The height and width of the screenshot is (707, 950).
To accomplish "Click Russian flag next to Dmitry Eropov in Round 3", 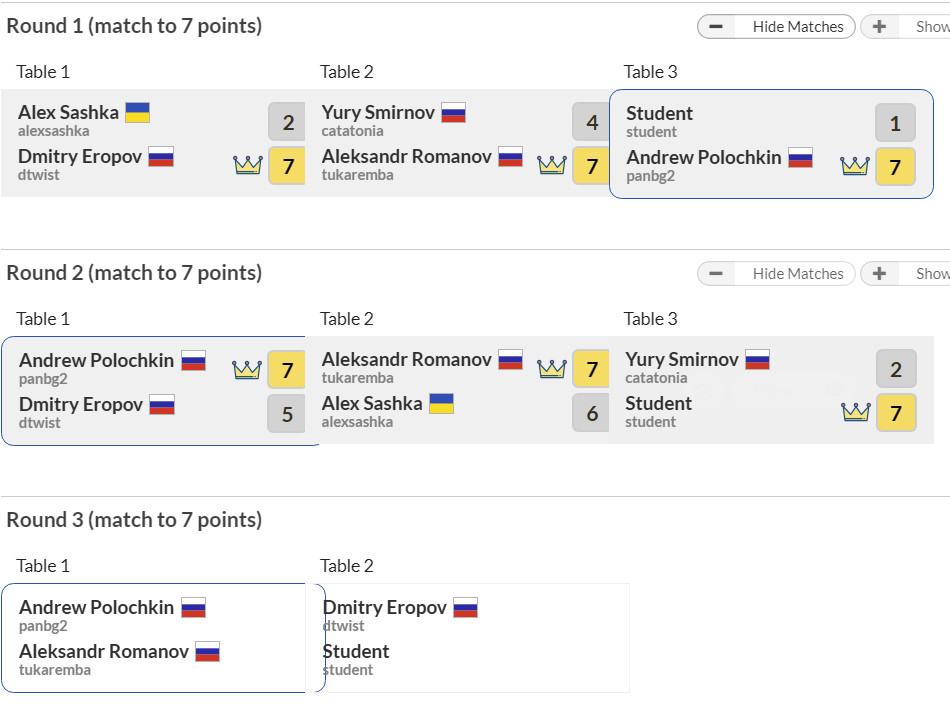I will (465, 608).
